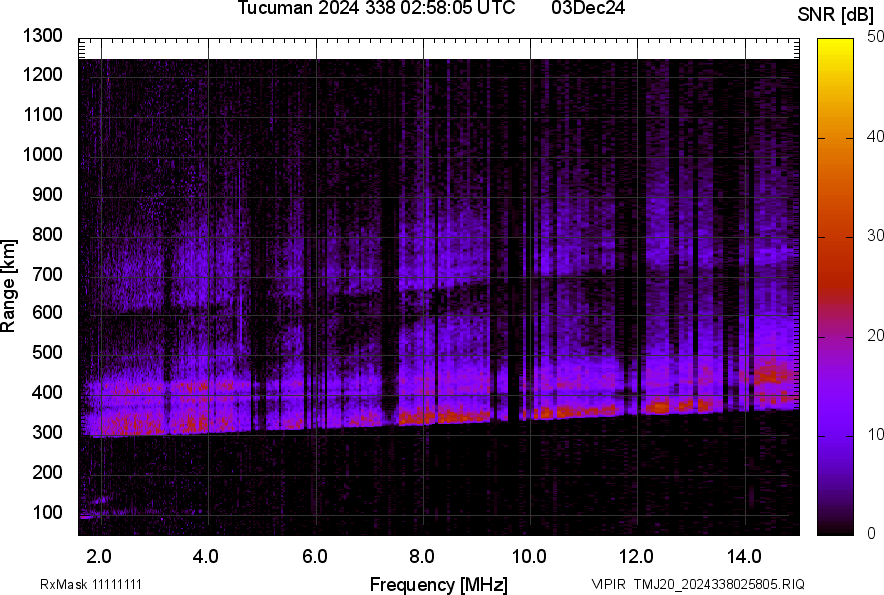
Task: Click the 0 dB colorbar tick label
Action: 872,533
